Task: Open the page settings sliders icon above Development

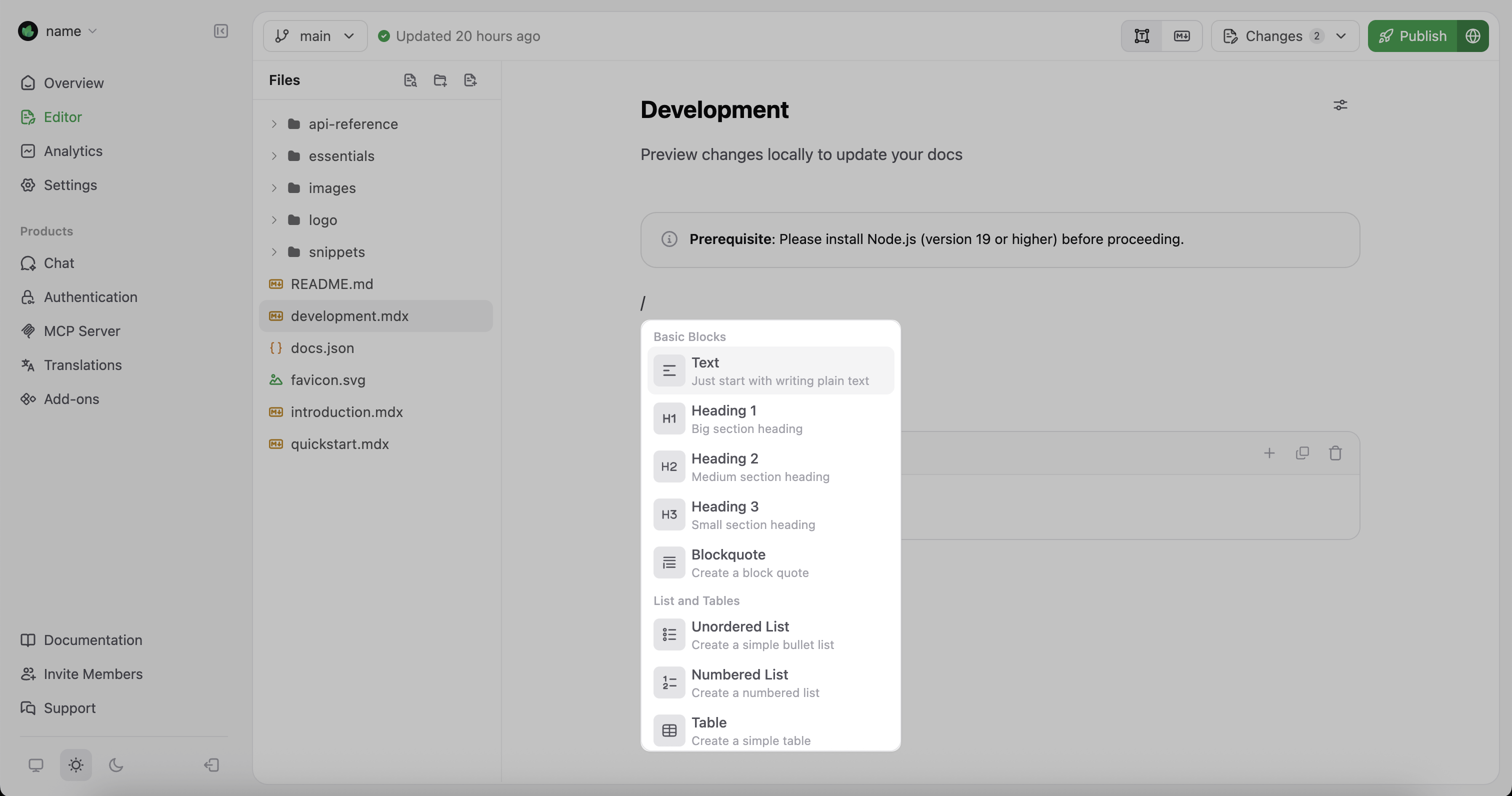Action: click(x=1340, y=105)
